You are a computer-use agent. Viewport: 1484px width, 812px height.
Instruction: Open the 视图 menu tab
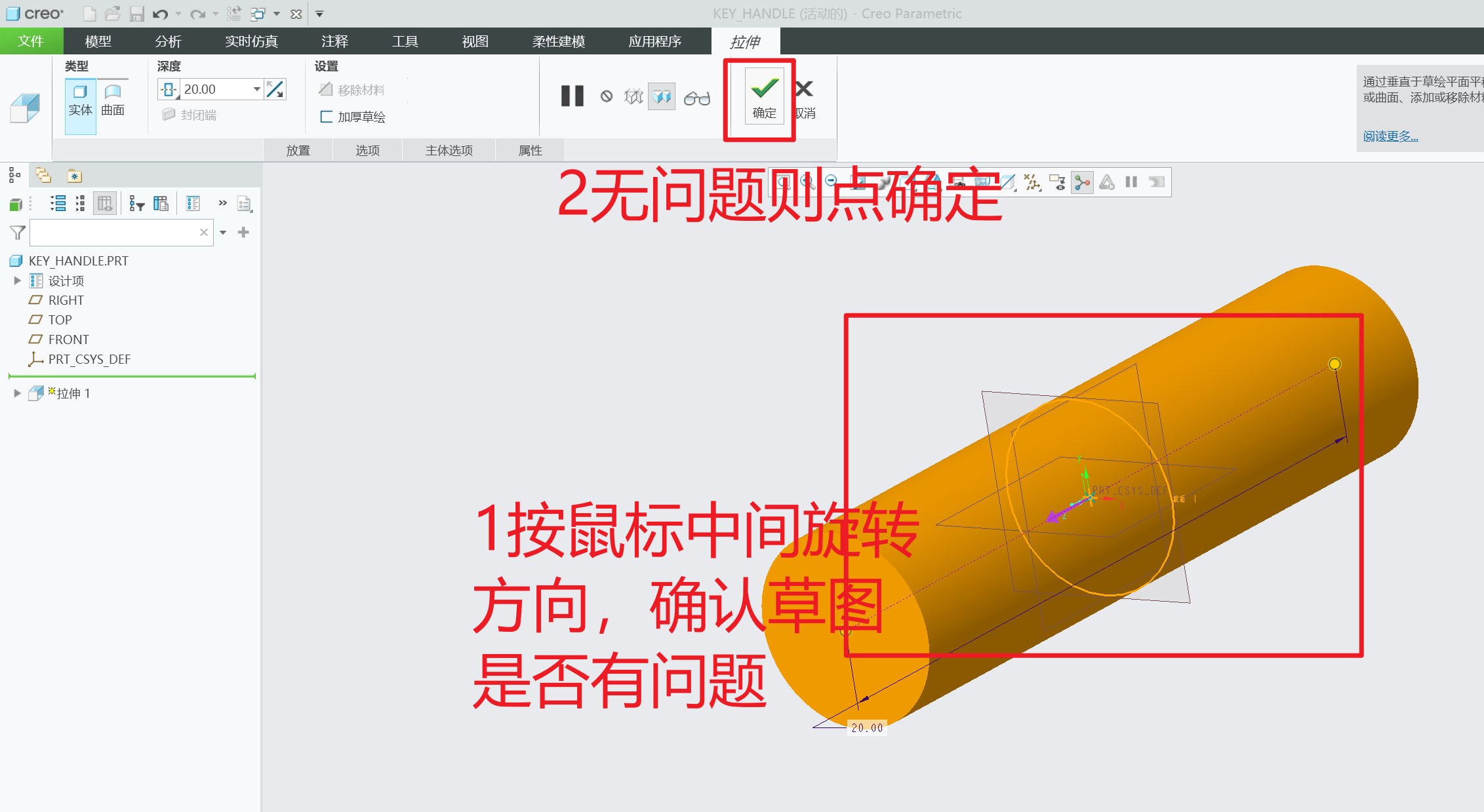[473, 41]
